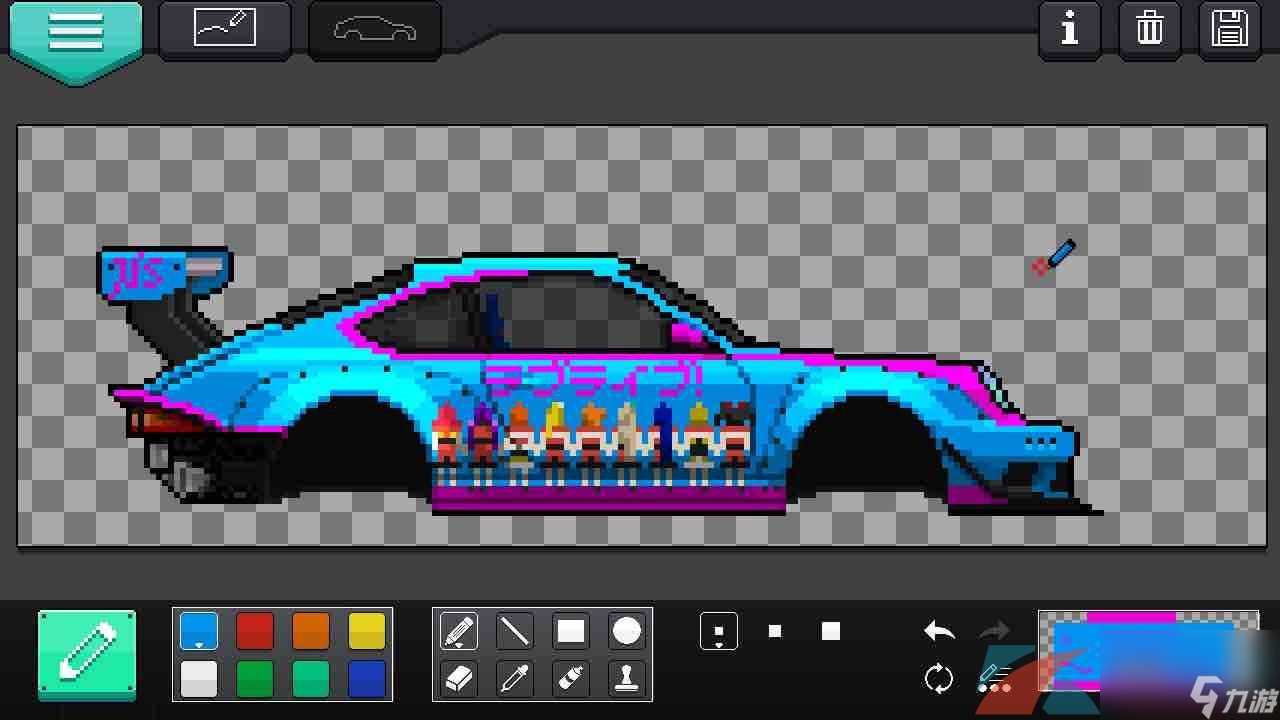
Task: Select the straight line tool
Action: coord(515,632)
